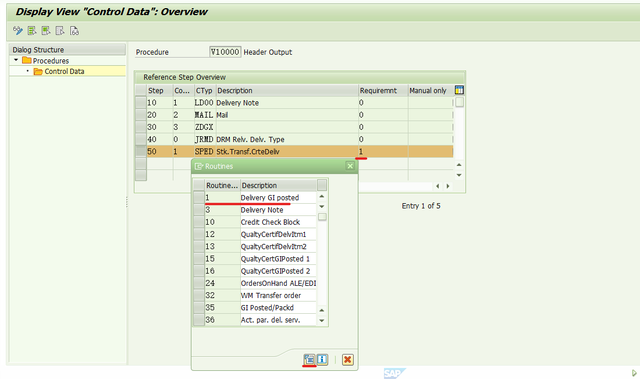
Task: Select the row selector for routine 3 Delivery Note
Action: pos(199,210)
